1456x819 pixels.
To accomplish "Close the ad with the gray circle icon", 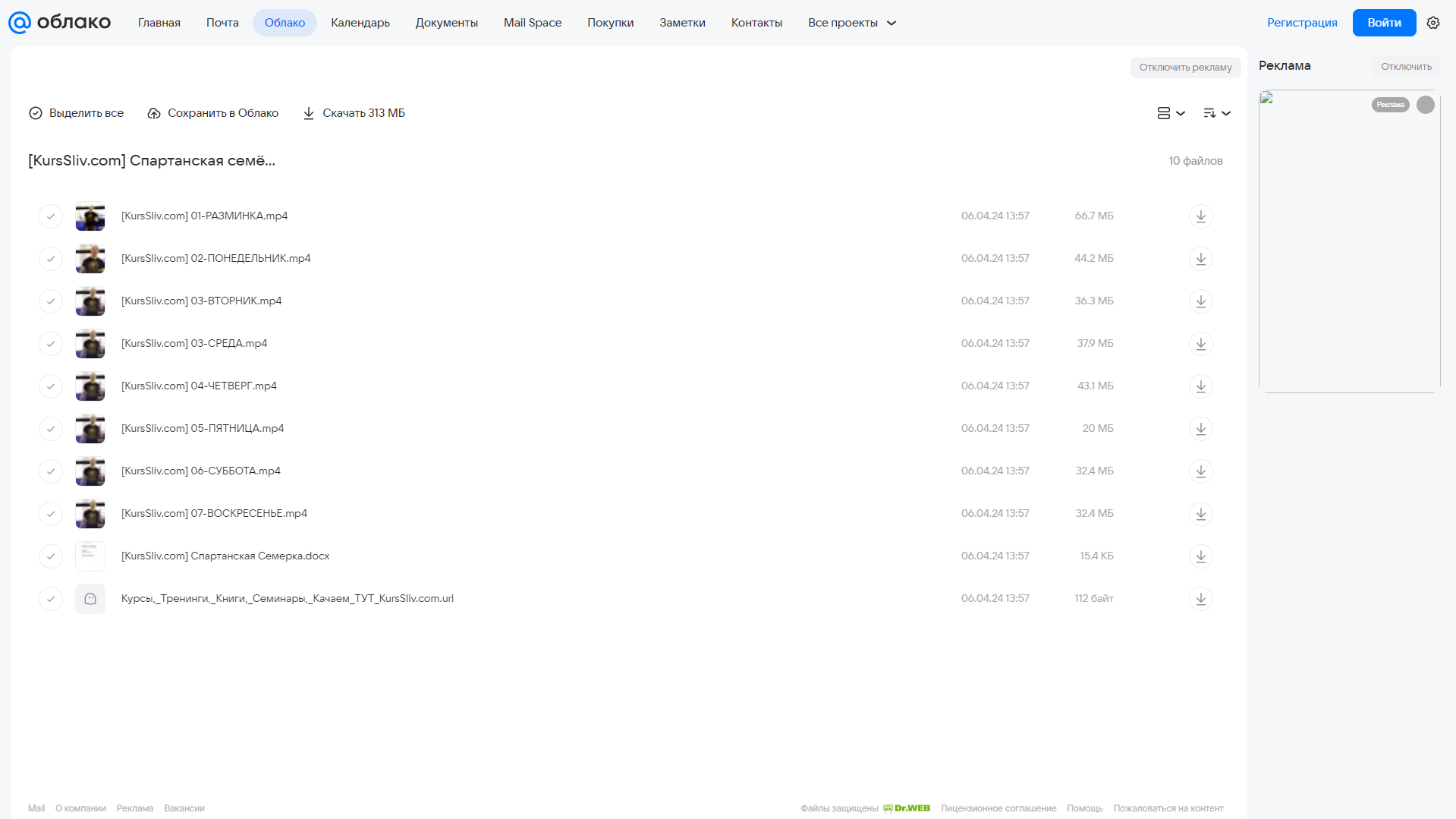I will pos(1426,105).
